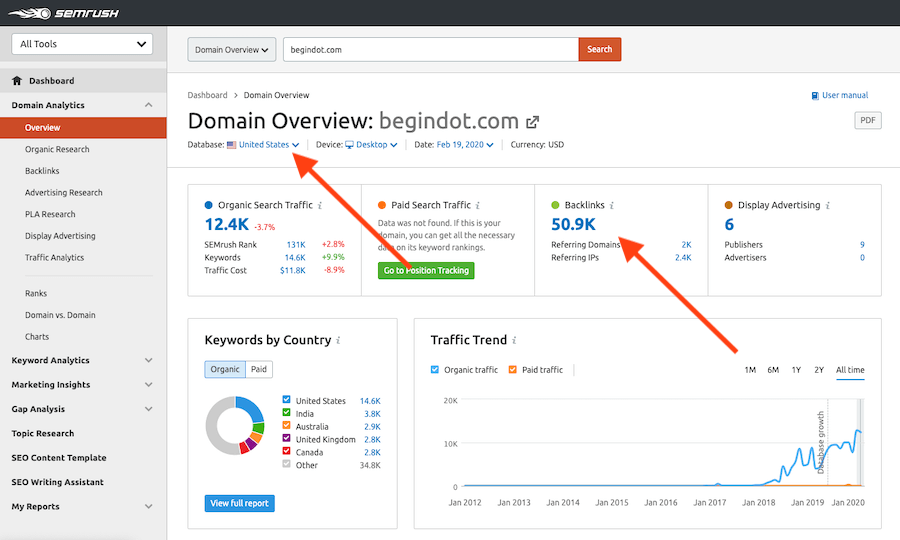Open begindot.com external link icon
The height and width of the screenshot is (540, 900).
pos(533,122)
